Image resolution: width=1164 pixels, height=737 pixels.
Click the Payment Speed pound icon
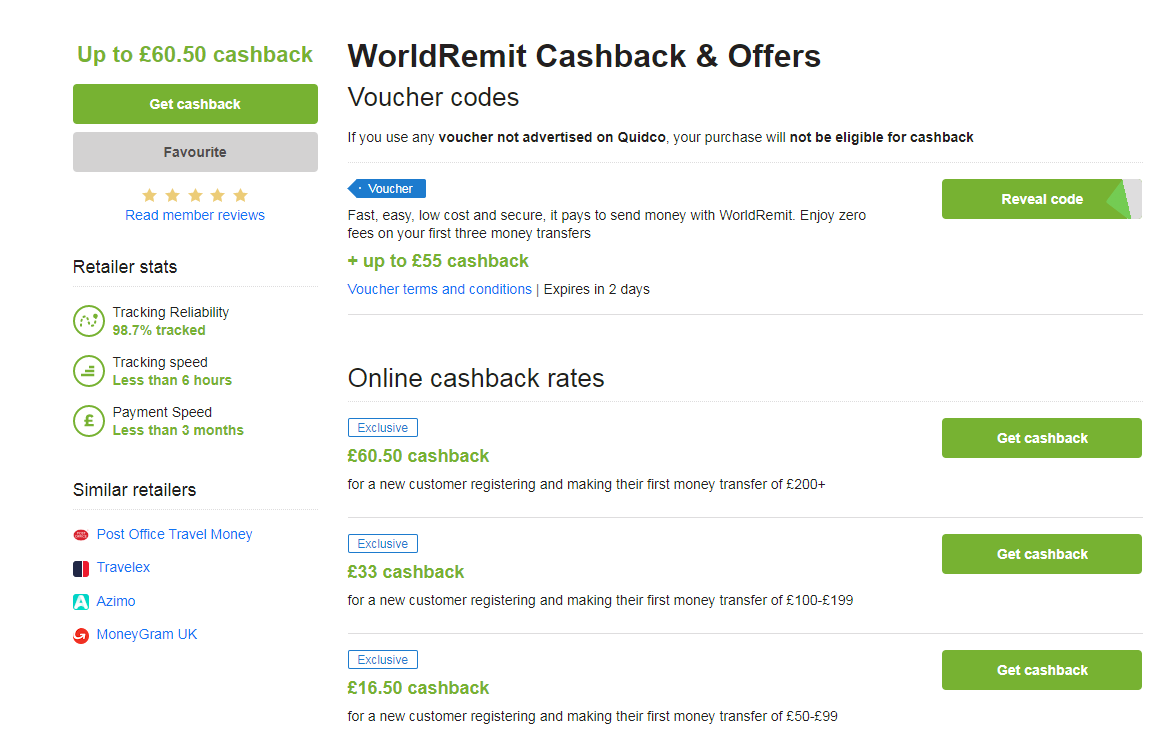[89, 421]
